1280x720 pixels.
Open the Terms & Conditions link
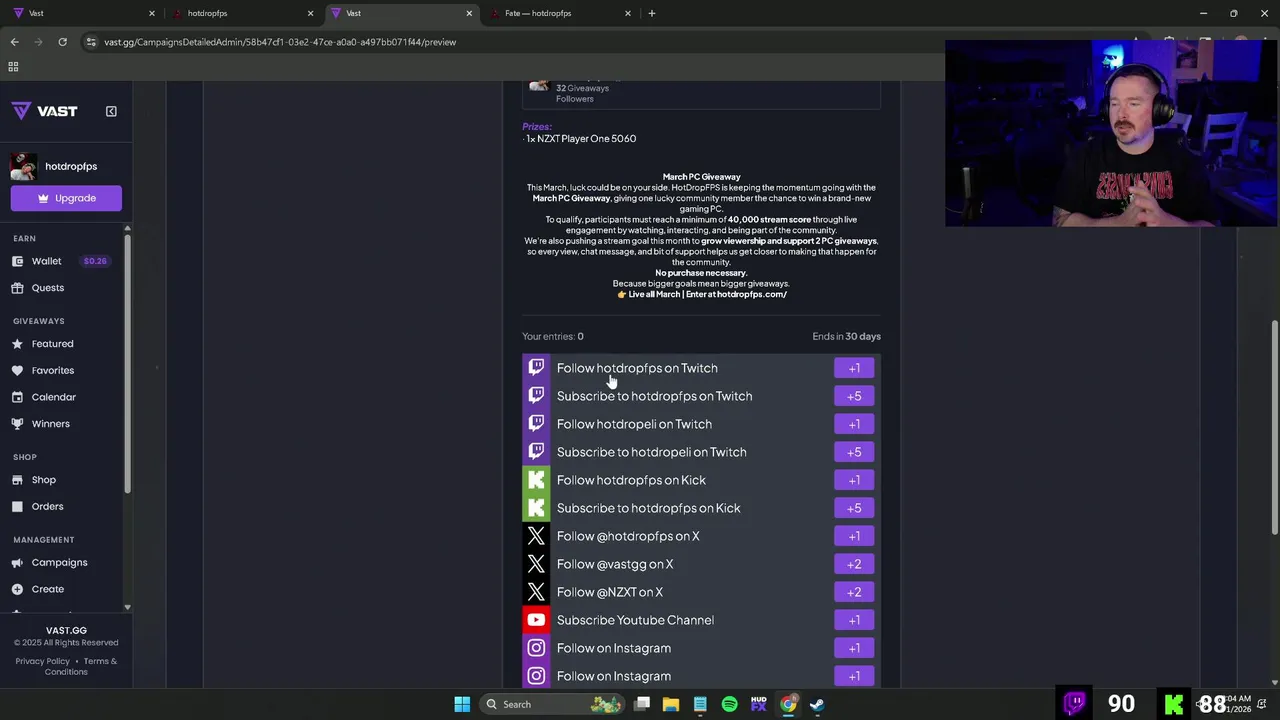pyautogui.click(x=82, y=666)
